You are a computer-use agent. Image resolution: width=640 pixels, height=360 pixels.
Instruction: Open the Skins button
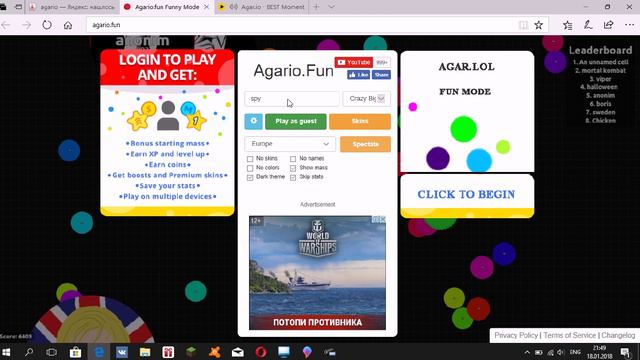pos(360,121)
